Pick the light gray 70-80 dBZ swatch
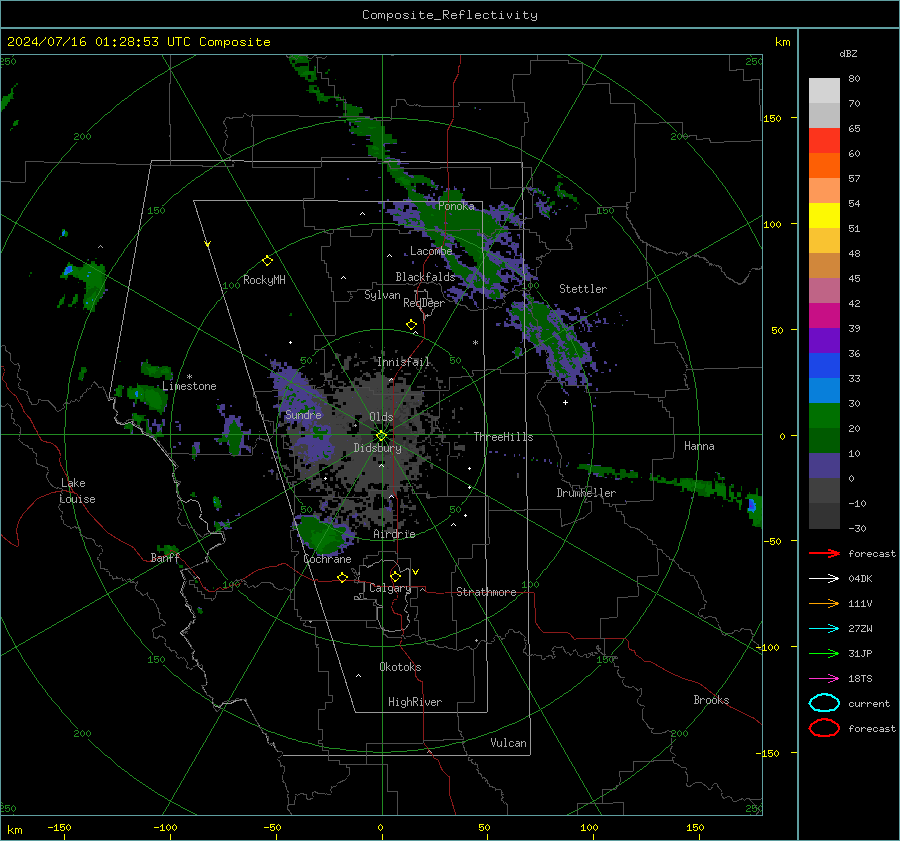This screenshot has height=841, width=900. [824, 91]
